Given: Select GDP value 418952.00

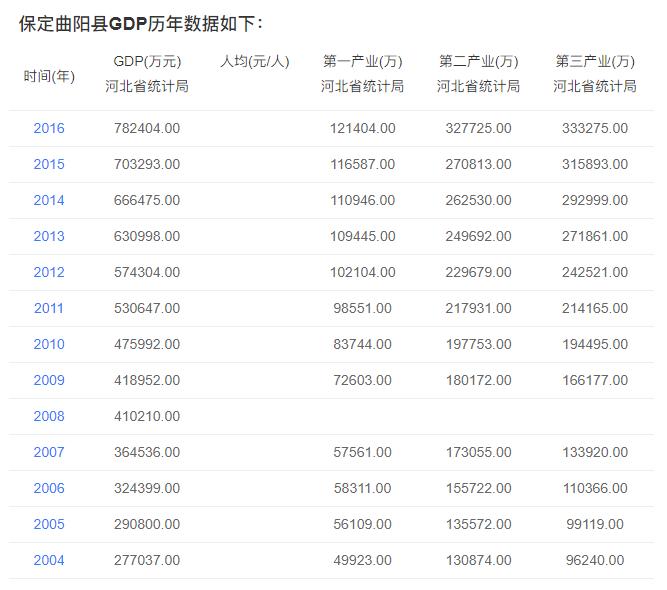Looking at the screenshot, I should point(147,380).
